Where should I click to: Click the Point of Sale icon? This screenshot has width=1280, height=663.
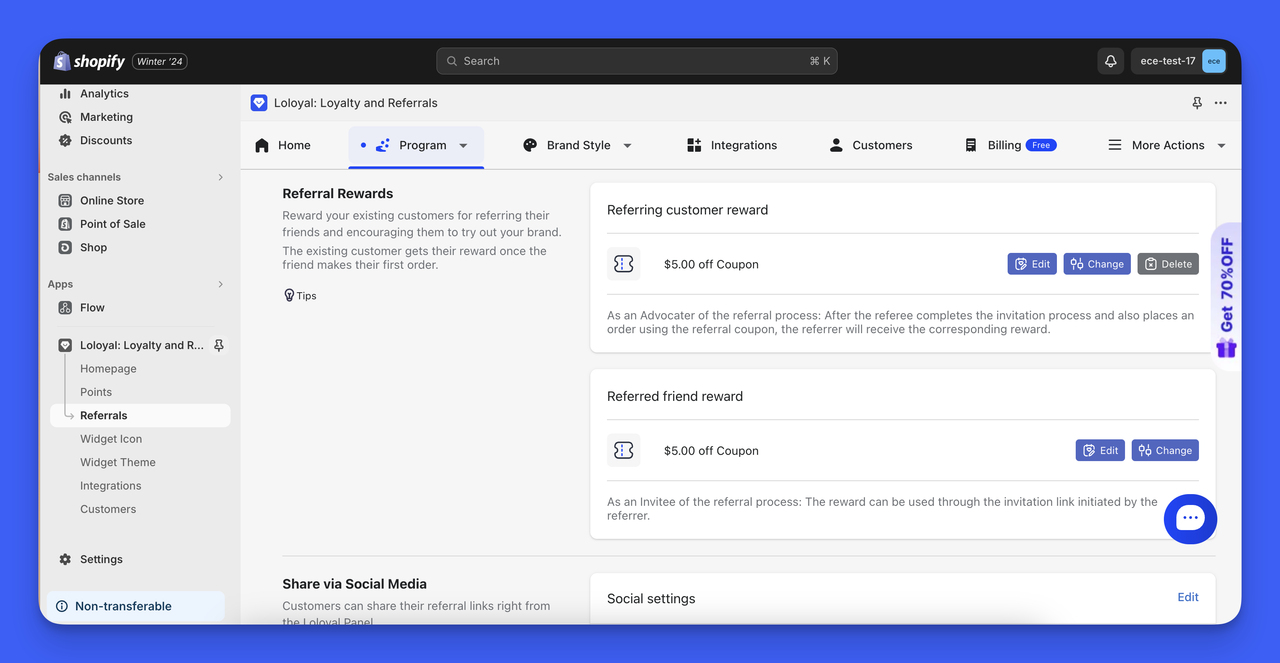[65, 224]
